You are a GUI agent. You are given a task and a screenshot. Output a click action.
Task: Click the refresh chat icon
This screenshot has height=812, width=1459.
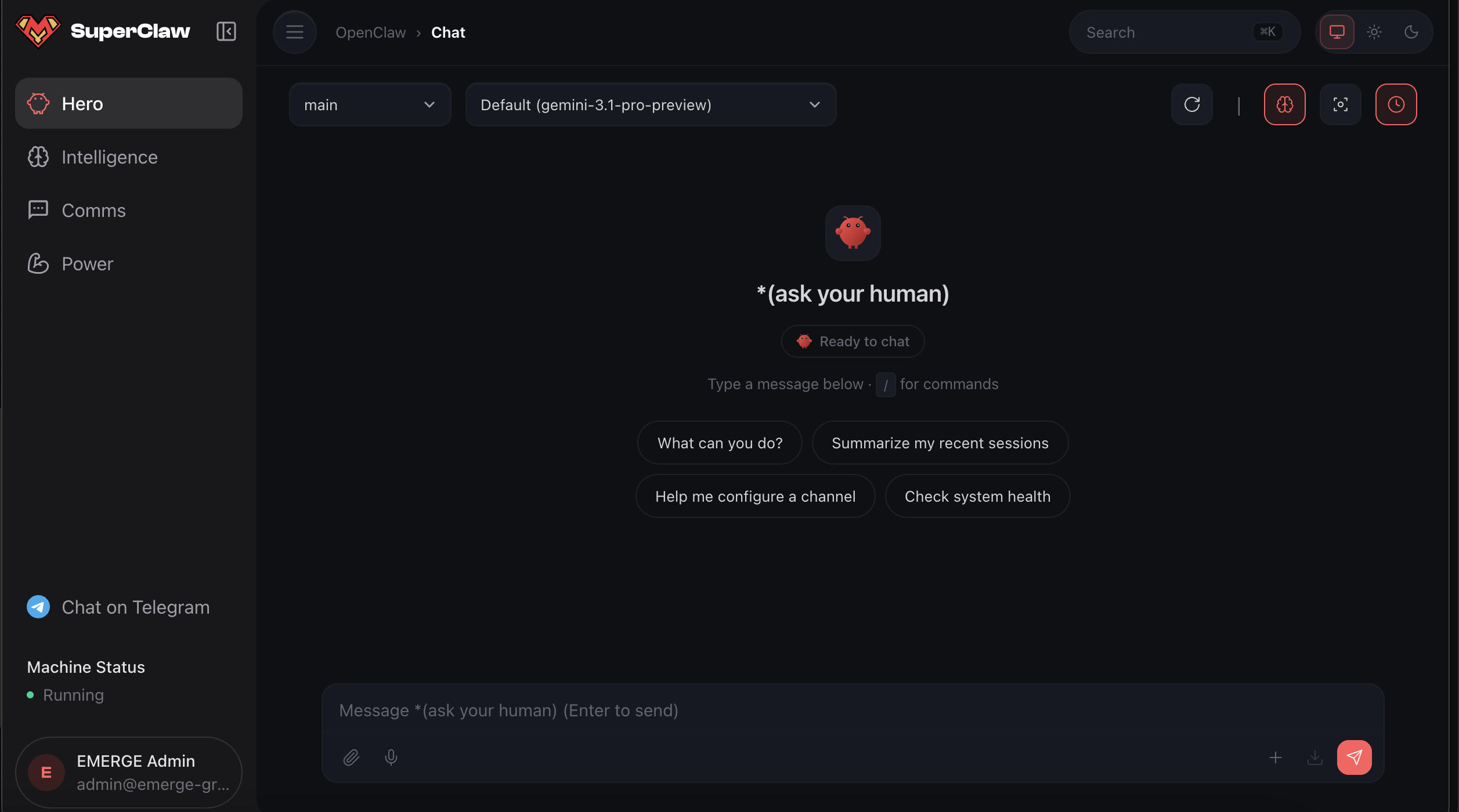(1192, 105)
